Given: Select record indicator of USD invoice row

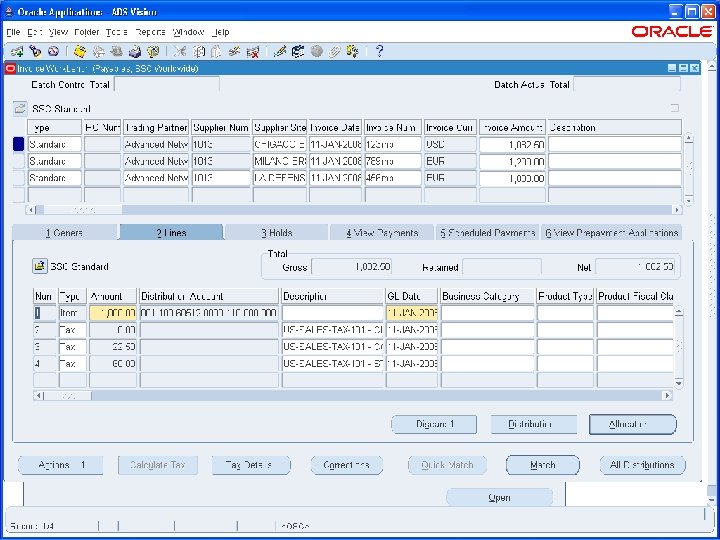Looking at the screenshot, I should coord(18,144).
